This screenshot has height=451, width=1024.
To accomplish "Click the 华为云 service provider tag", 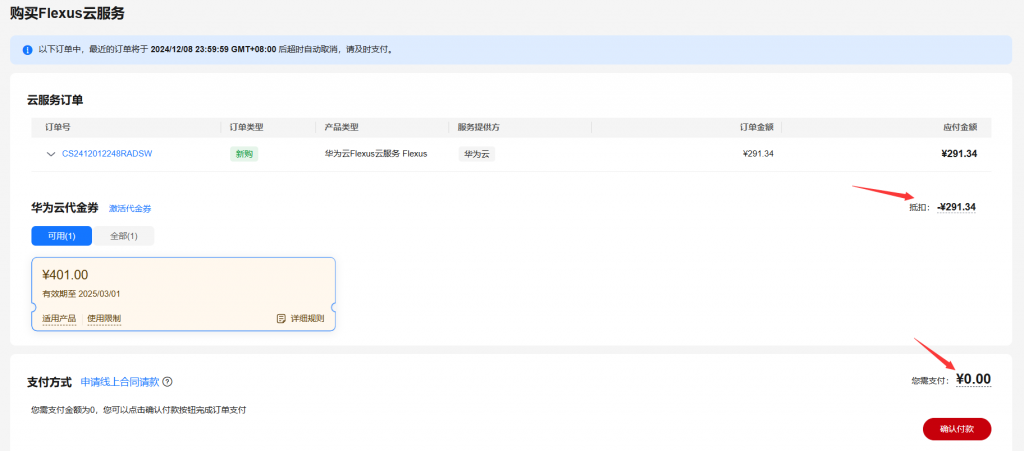I will click(x=477, y=154).
